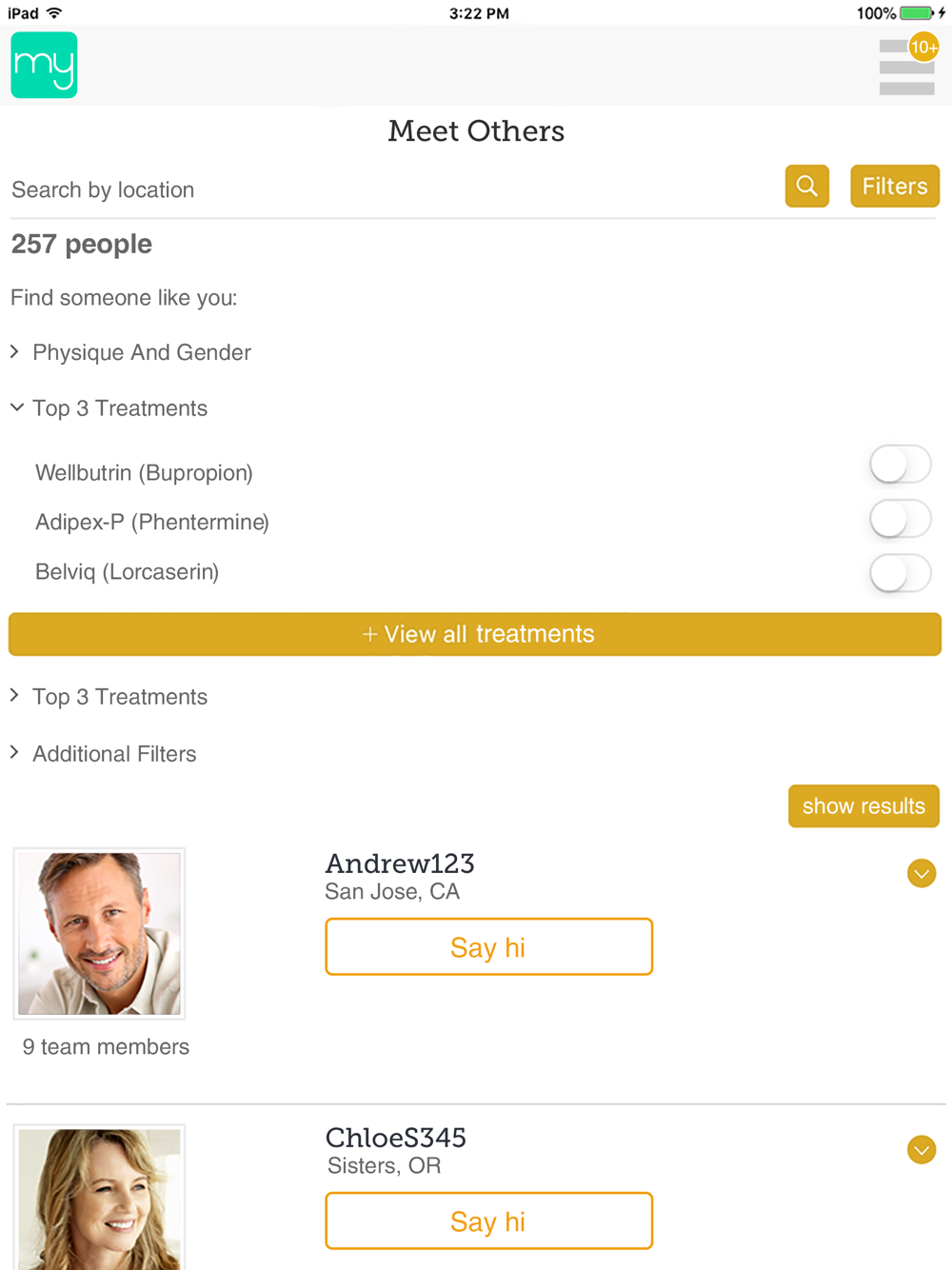This screenshot has height=1270, width=952.
Task: Tap the battery status icon
Action: pos(916,13)
